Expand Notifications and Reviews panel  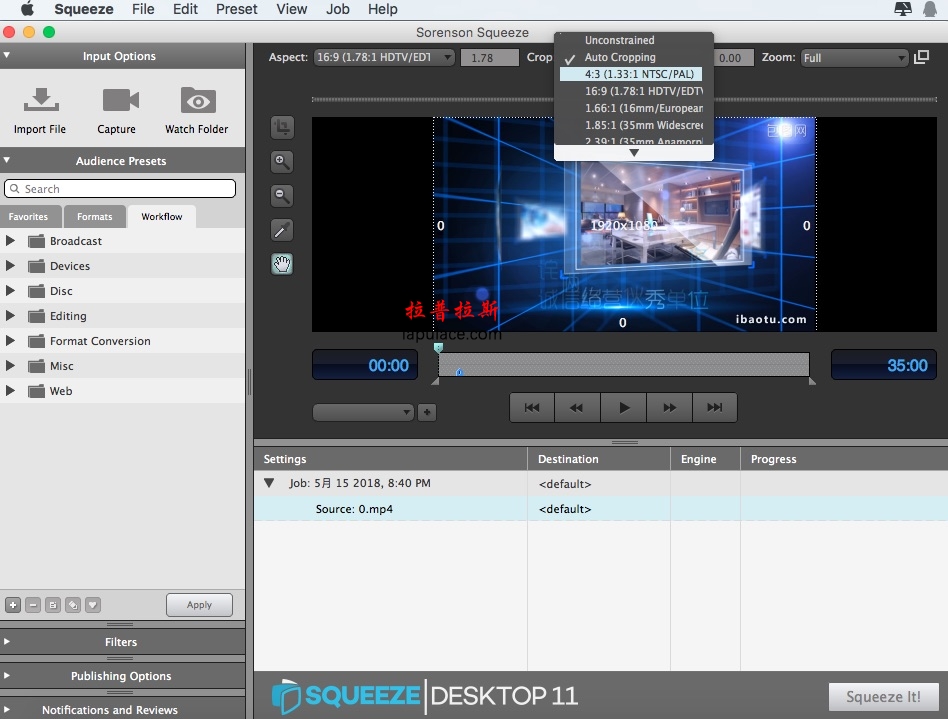(x=7, y=709)
